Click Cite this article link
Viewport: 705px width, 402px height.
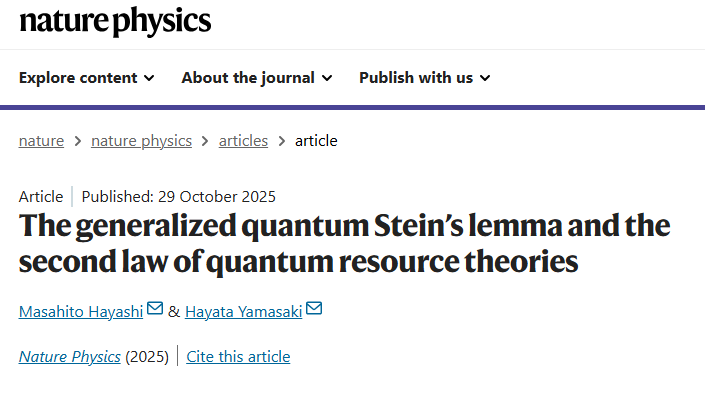tap(238, 356)
